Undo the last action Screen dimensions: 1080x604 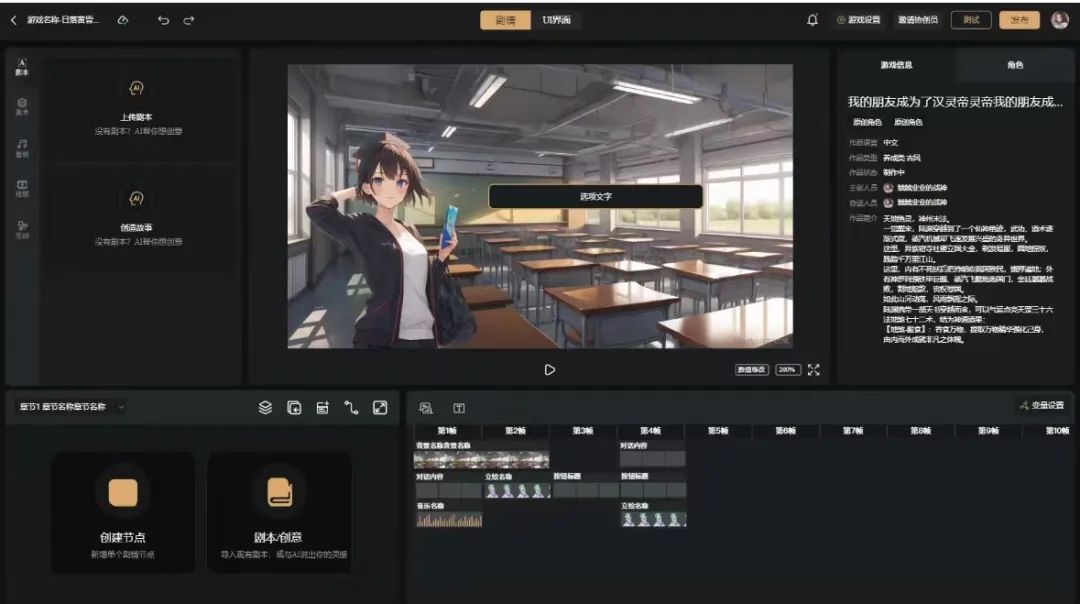(x=163, y=20)
